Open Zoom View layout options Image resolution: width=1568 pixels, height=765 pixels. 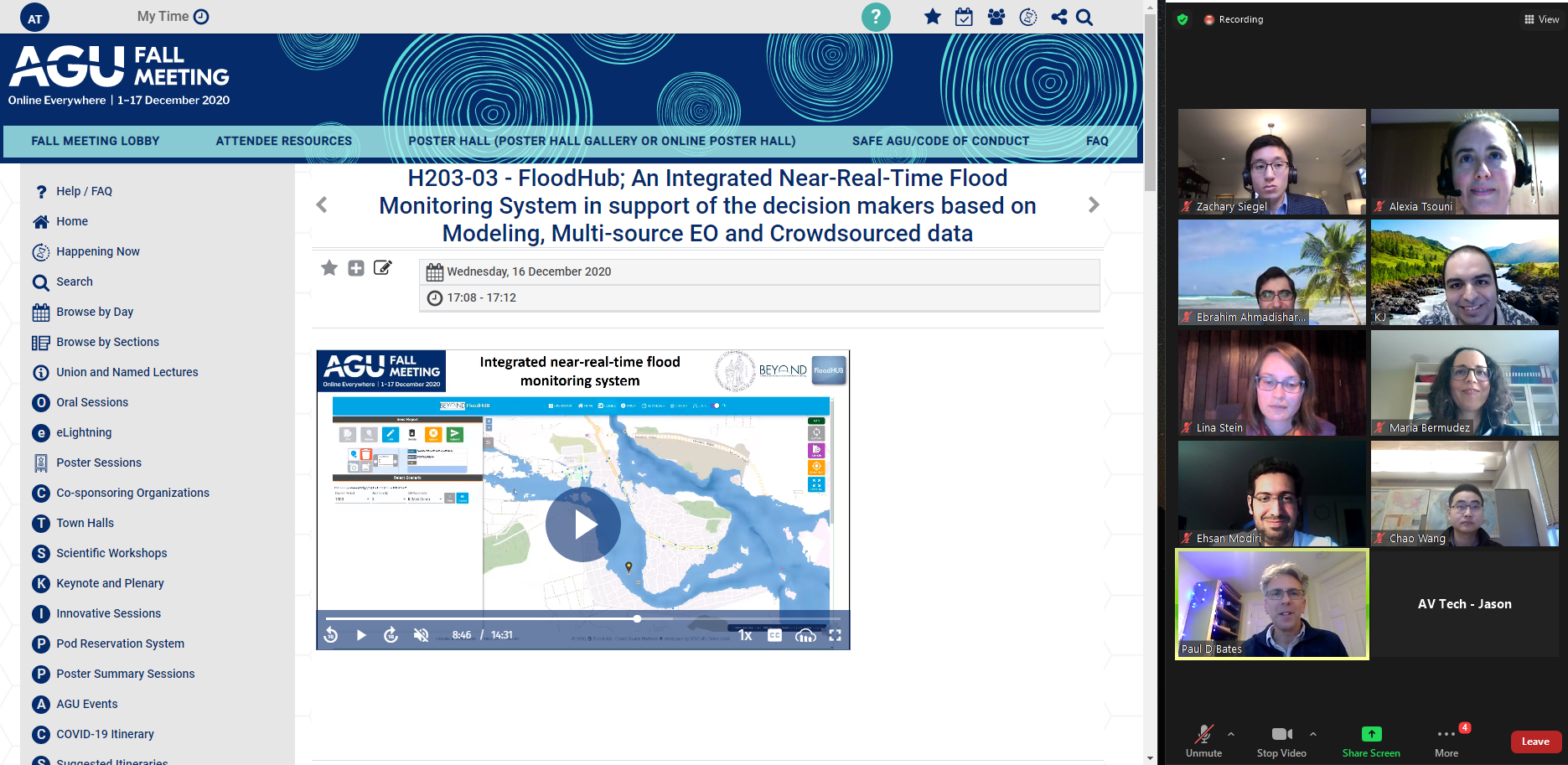point(1542,19)
